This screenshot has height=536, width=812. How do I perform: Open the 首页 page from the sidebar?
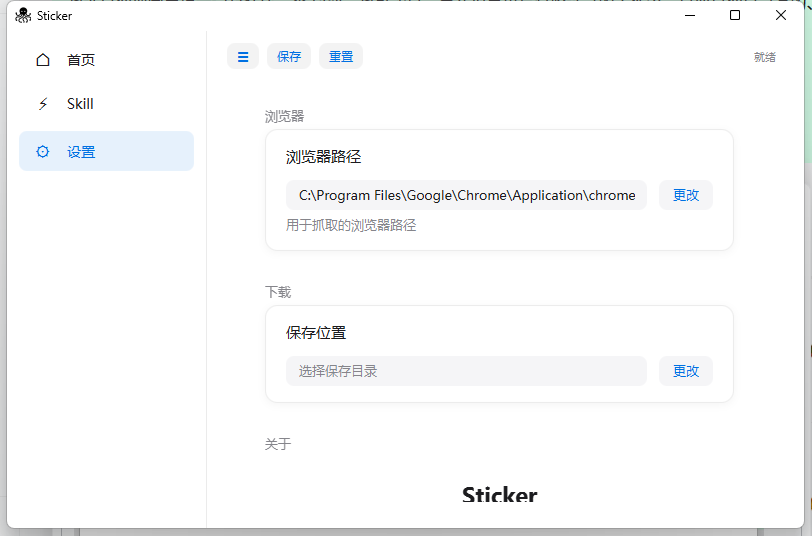tap(81, 60)
